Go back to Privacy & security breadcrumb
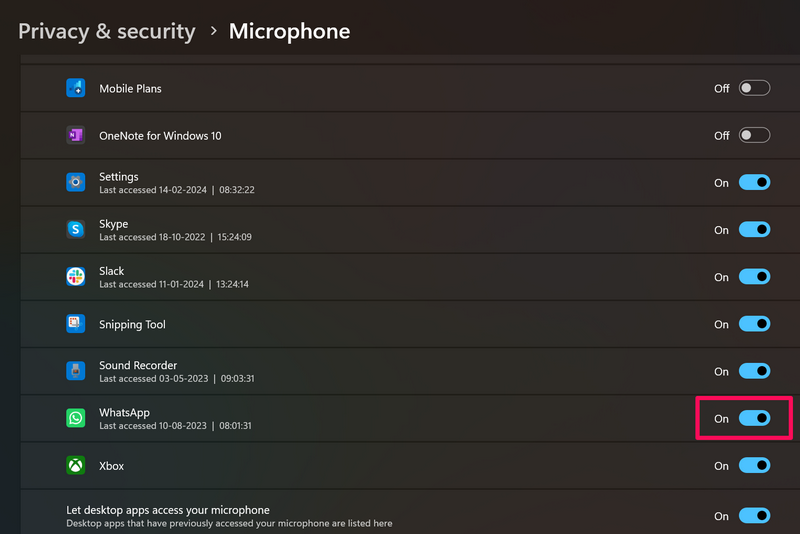The height and width of the screenshot is (534, 800). click(x=107, y=31)
